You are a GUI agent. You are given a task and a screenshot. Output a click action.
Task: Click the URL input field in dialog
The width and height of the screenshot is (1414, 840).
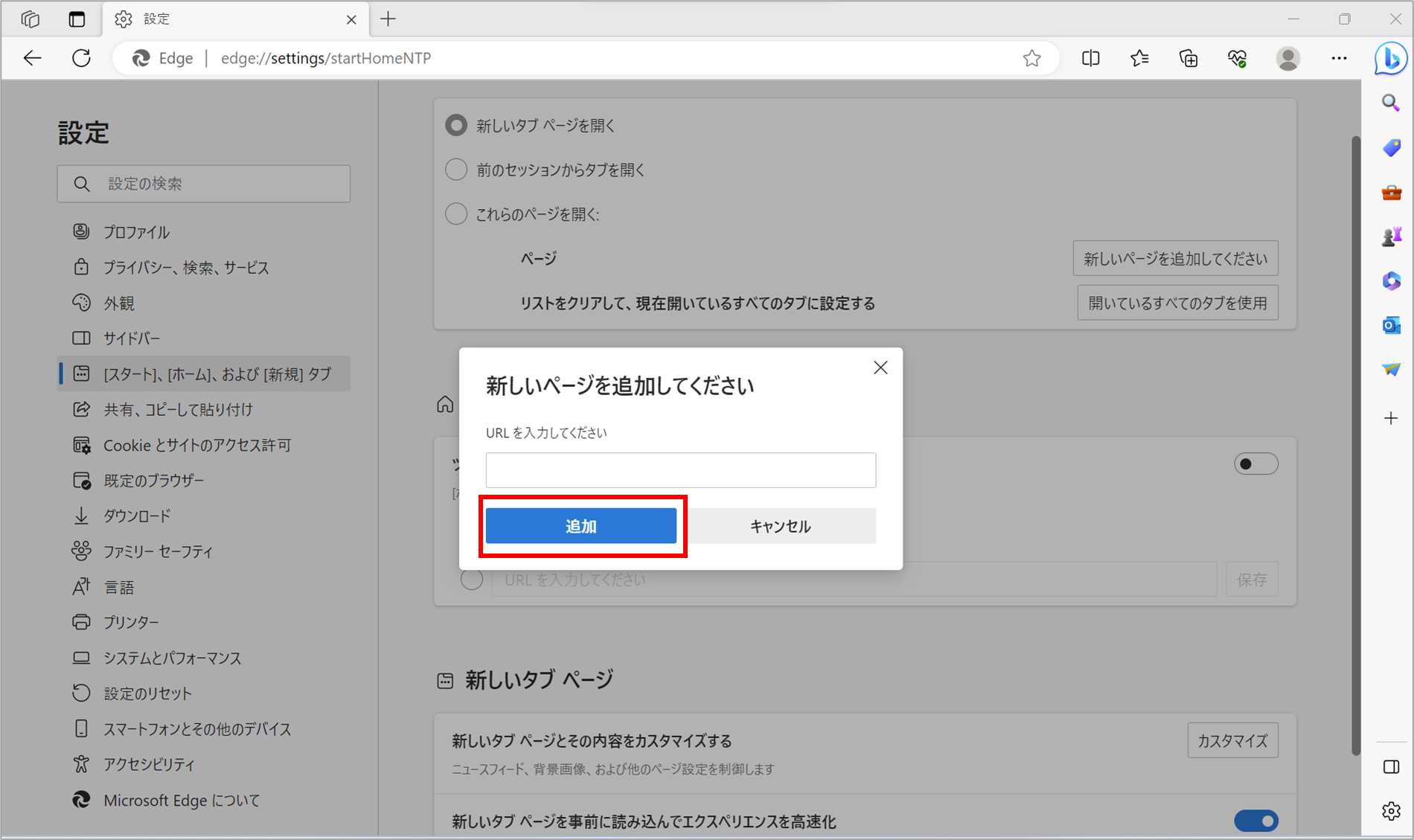pos(680,470)
